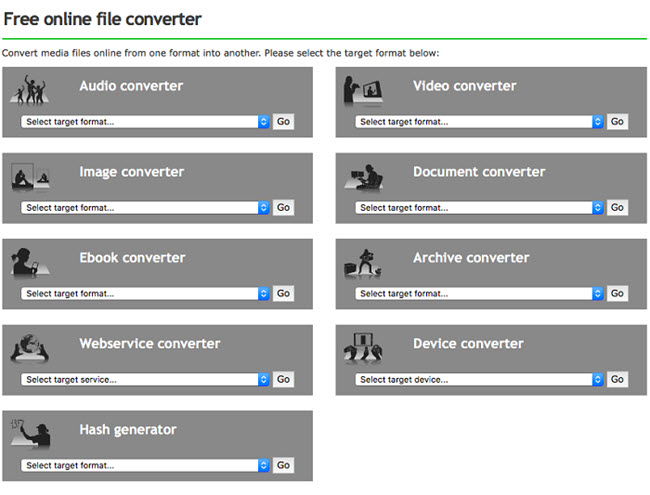Click the Device converter heading
This screenshot has width=650, height=495.
click(x=468, y=343)
